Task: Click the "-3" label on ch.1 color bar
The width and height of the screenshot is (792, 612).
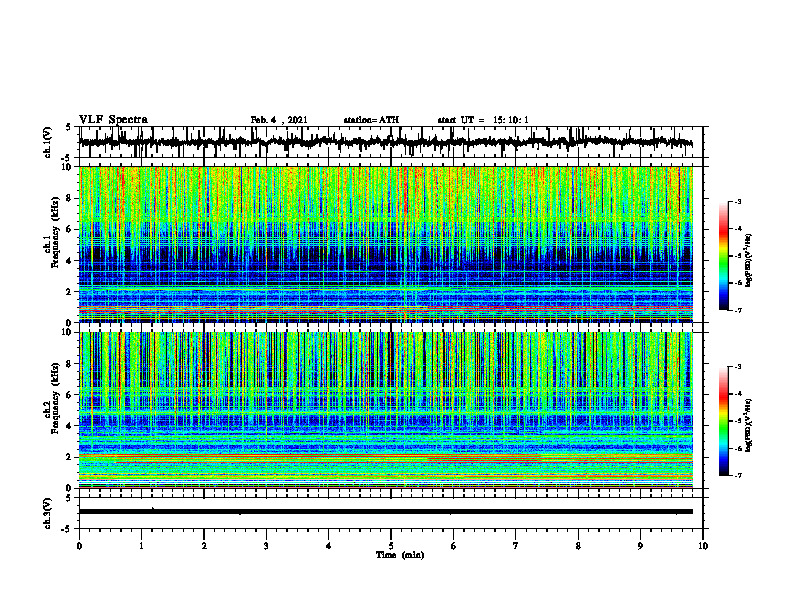Action: pyautogui.click(x=737, y=201)
